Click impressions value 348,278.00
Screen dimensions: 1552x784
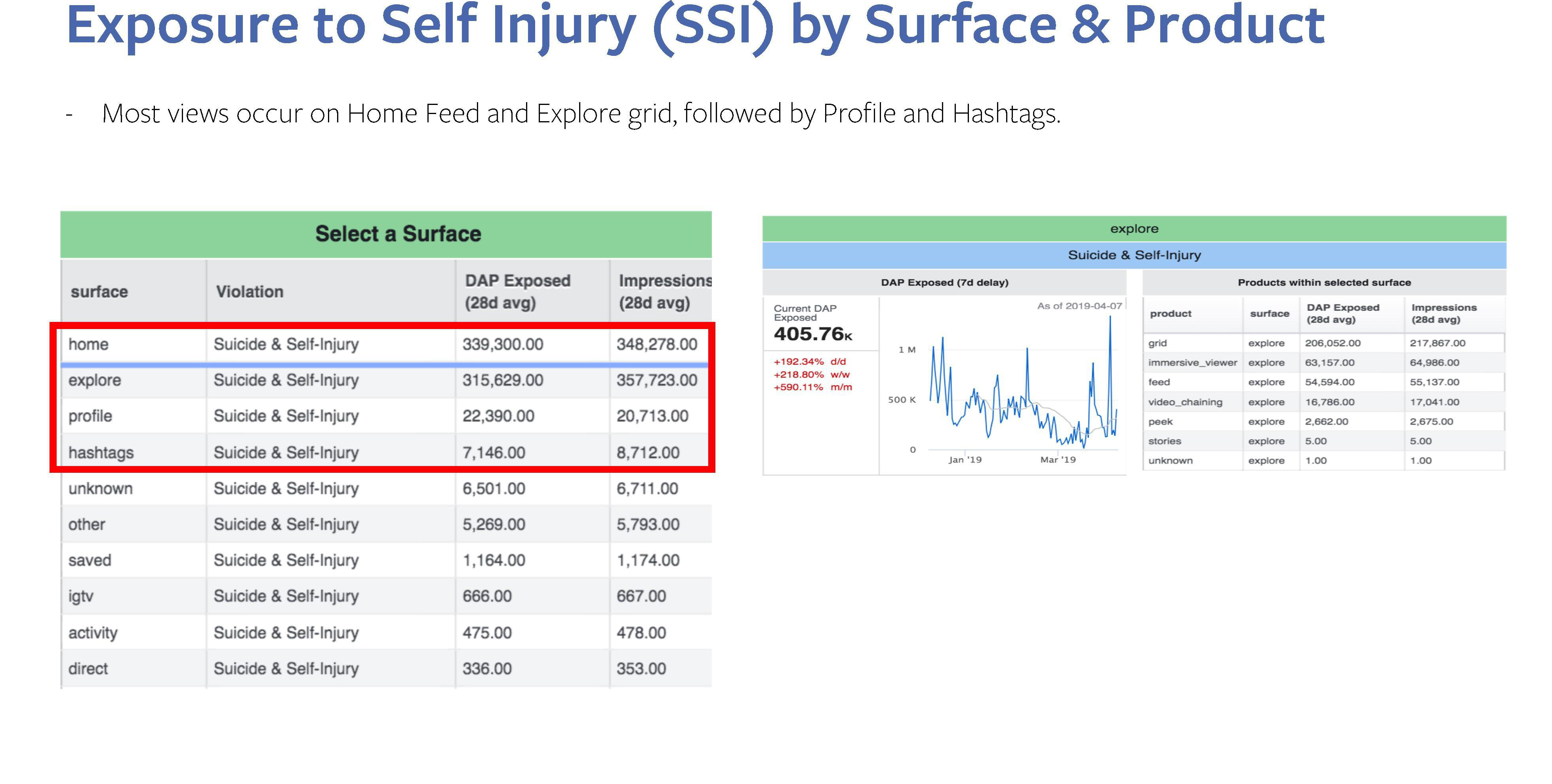coord(657,344)
